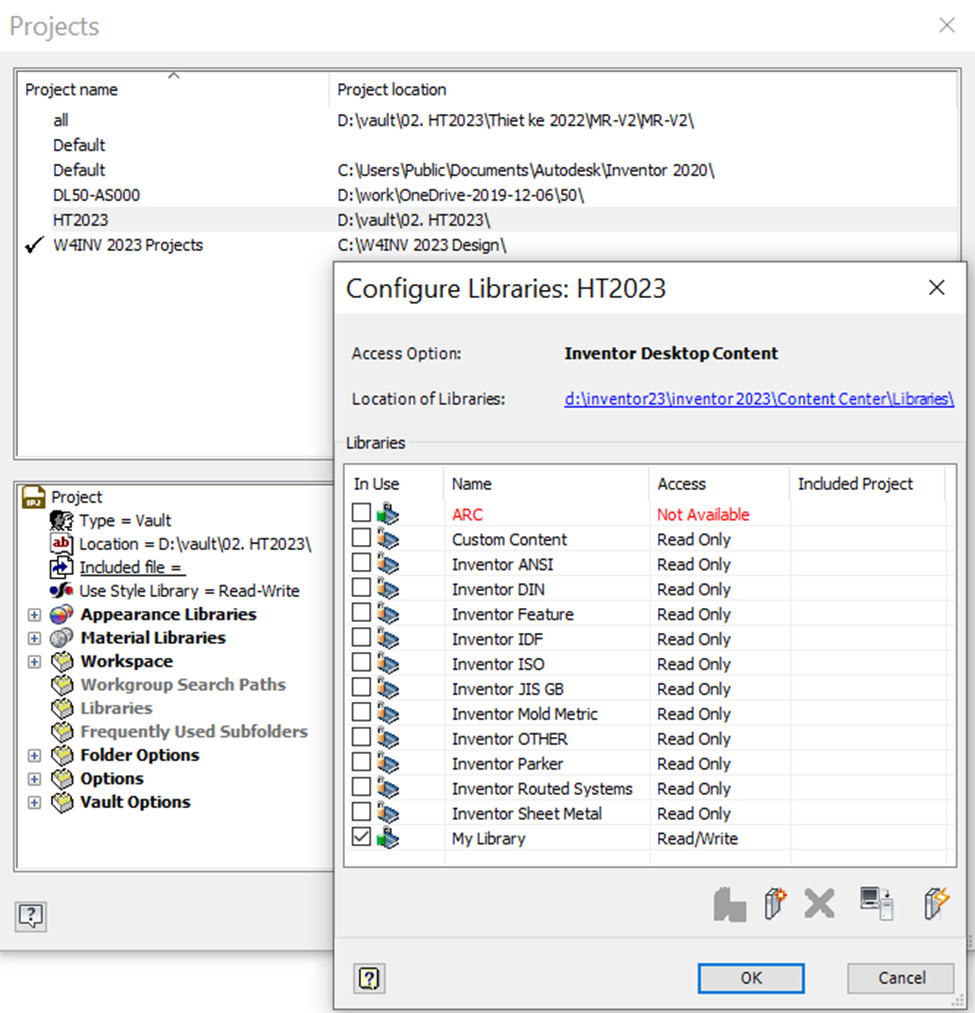Image resolution: width=975 pixels, height=1013 pixels.
Task: Expand the Vault Options node
Action: click(34, 802)
